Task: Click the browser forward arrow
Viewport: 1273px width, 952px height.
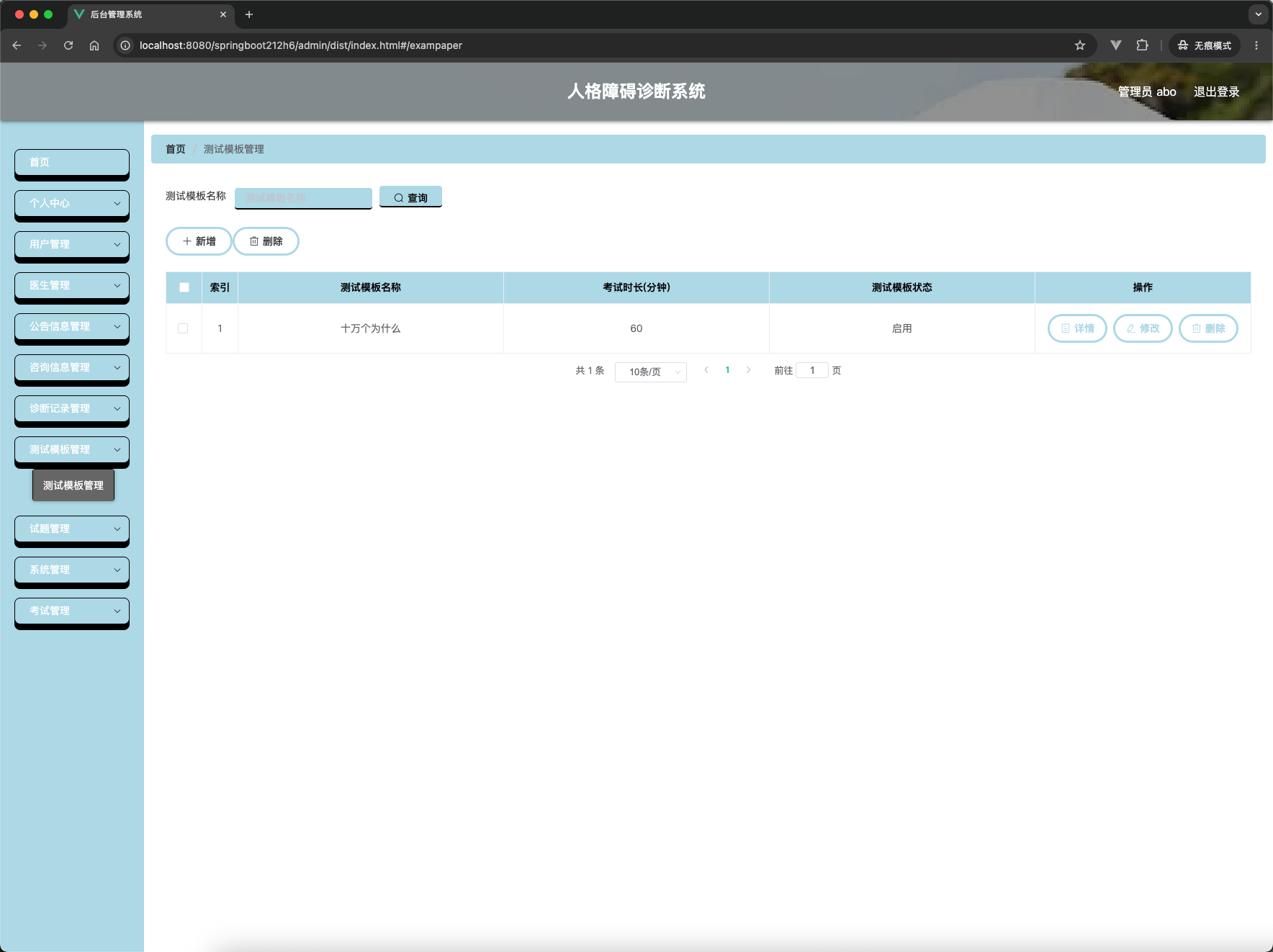Action: [x=42, y=45]
